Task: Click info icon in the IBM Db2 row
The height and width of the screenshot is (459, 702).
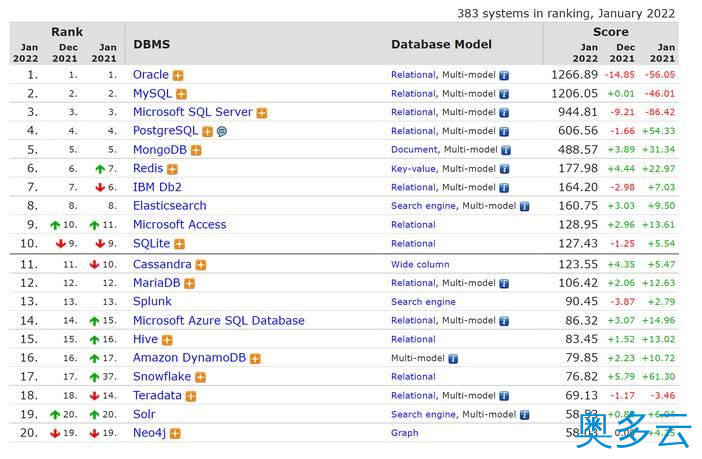Action: click(x=504, y=188)
